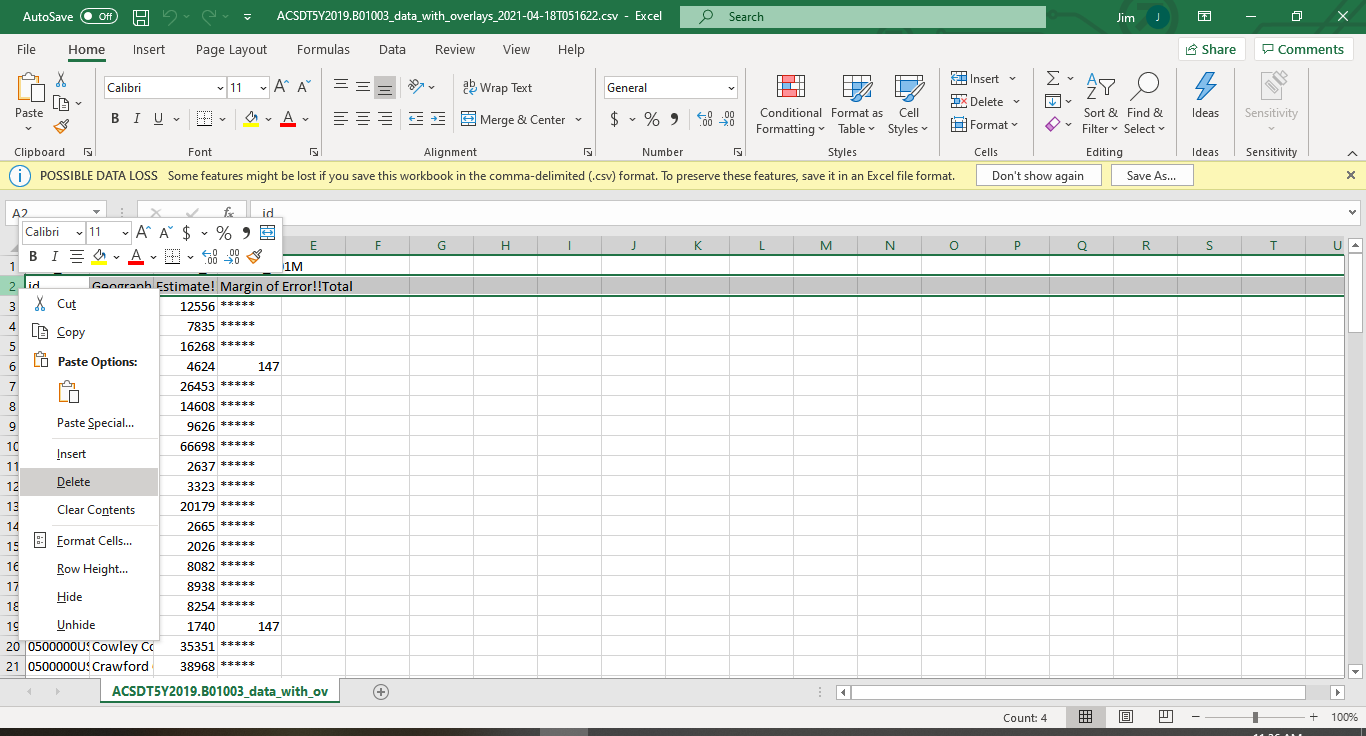Open the Insert ribbon tab

point(149,49)
